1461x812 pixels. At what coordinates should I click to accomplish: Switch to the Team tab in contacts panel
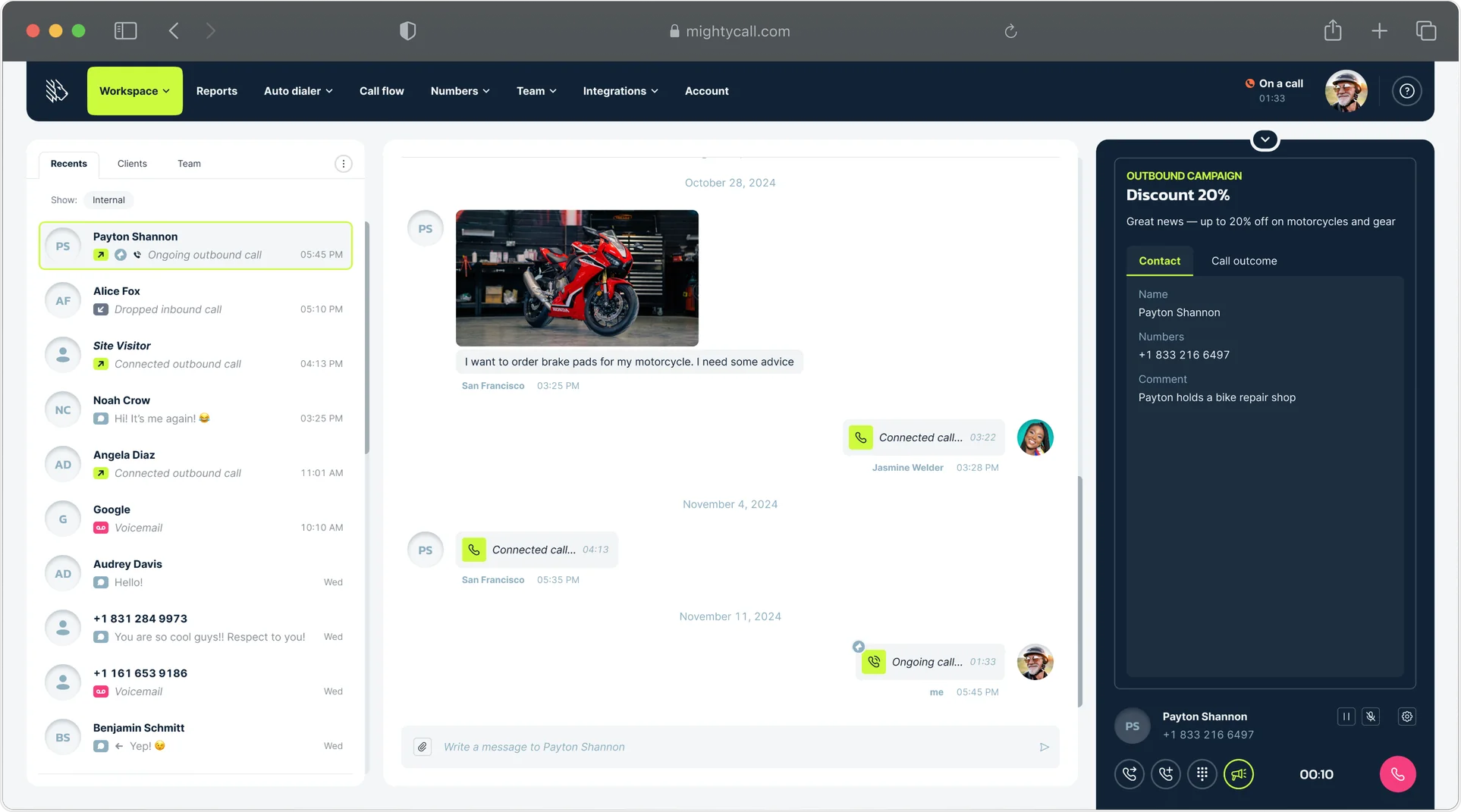(189, 164)
